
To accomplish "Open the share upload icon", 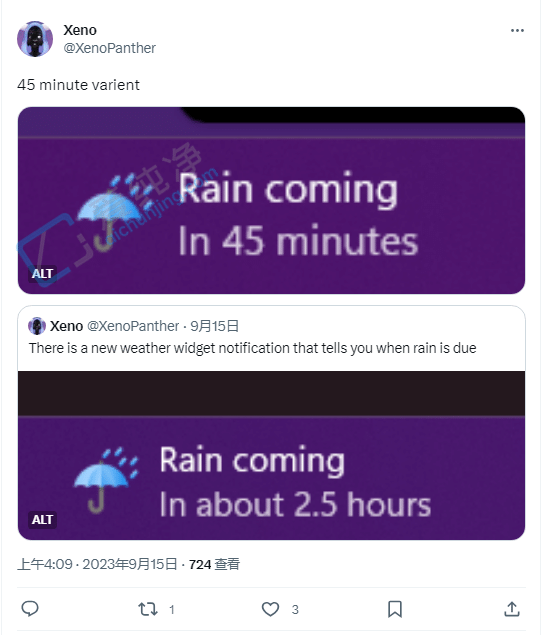I will point(512,609).
